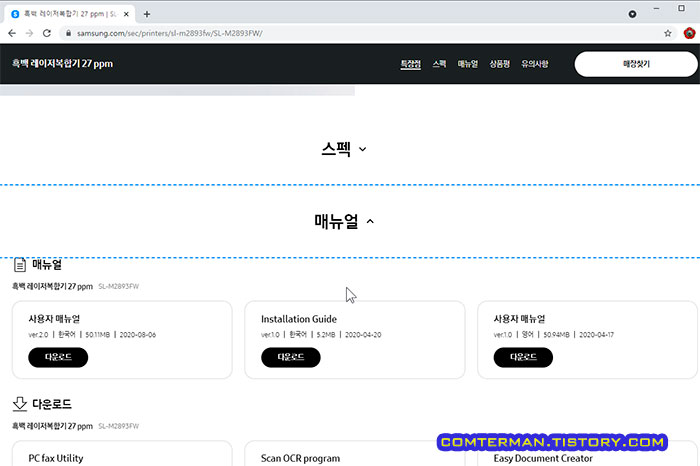
Task: Go back using the browser back arrow
Action: point(12,33)
